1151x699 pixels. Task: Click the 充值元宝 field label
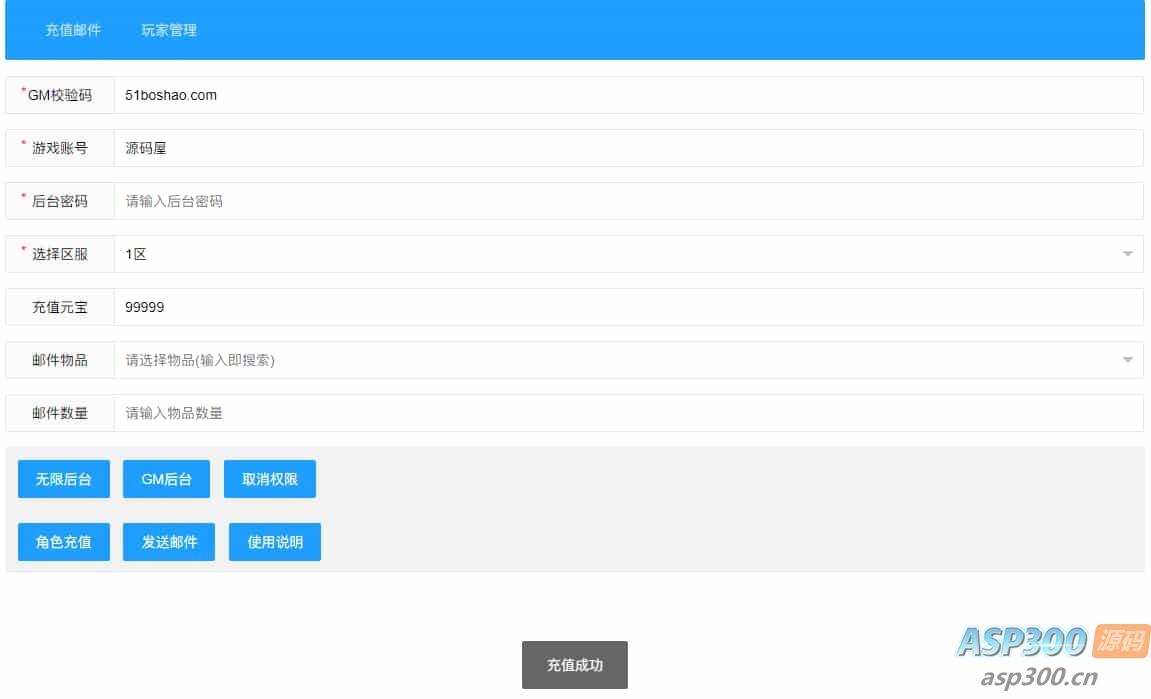pos(59,307)
